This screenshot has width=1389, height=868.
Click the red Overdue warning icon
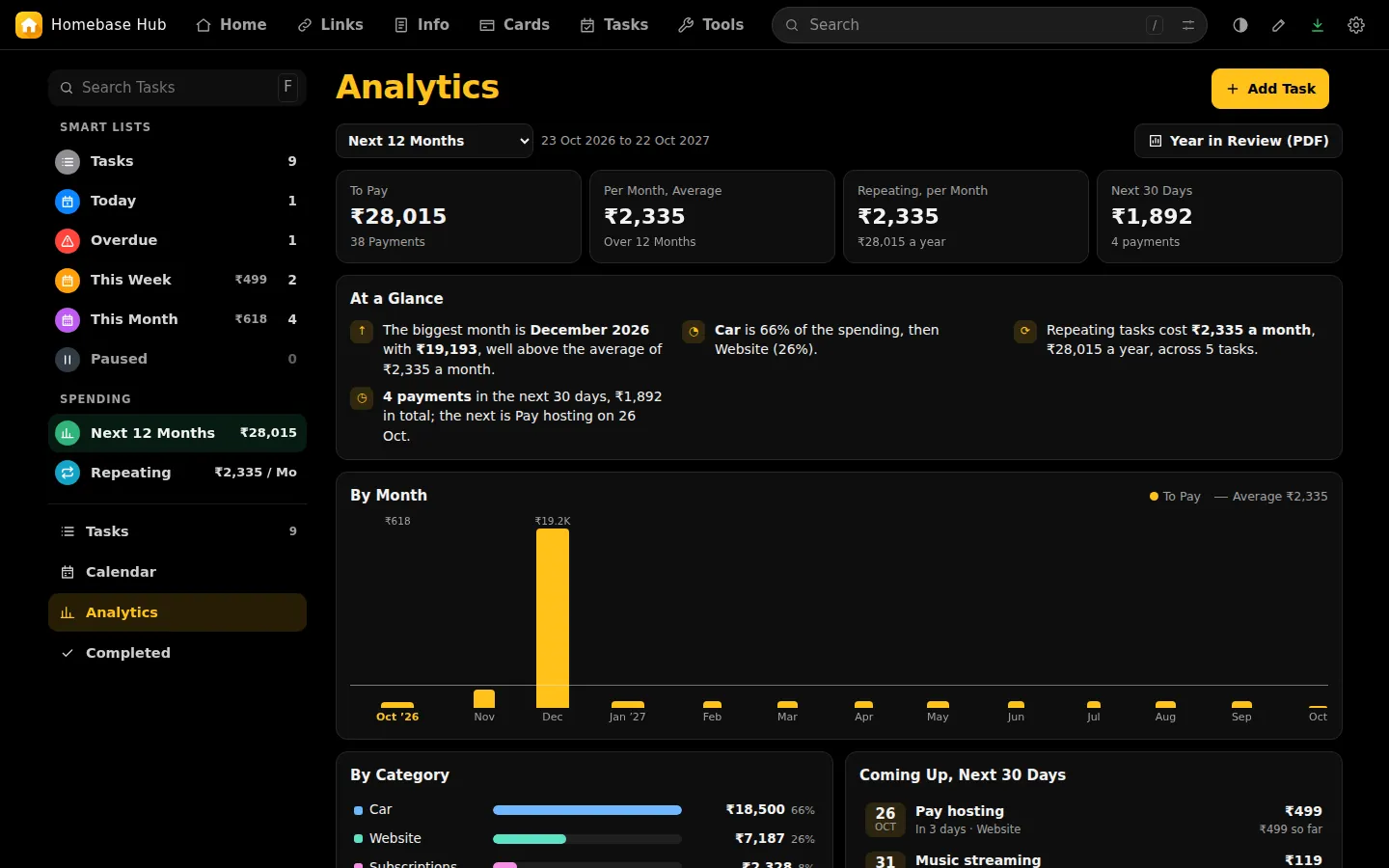[x=68, y=241]
